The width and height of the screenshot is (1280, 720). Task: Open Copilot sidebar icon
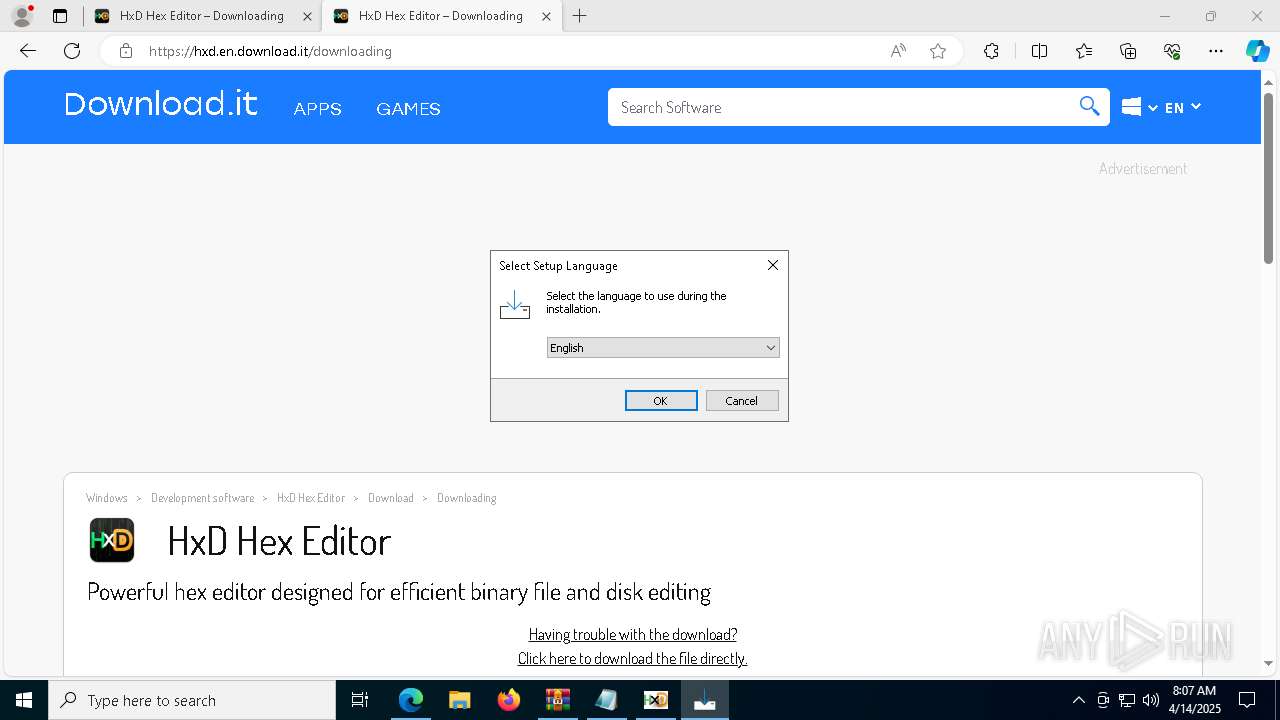click(x=1257, y=51)
